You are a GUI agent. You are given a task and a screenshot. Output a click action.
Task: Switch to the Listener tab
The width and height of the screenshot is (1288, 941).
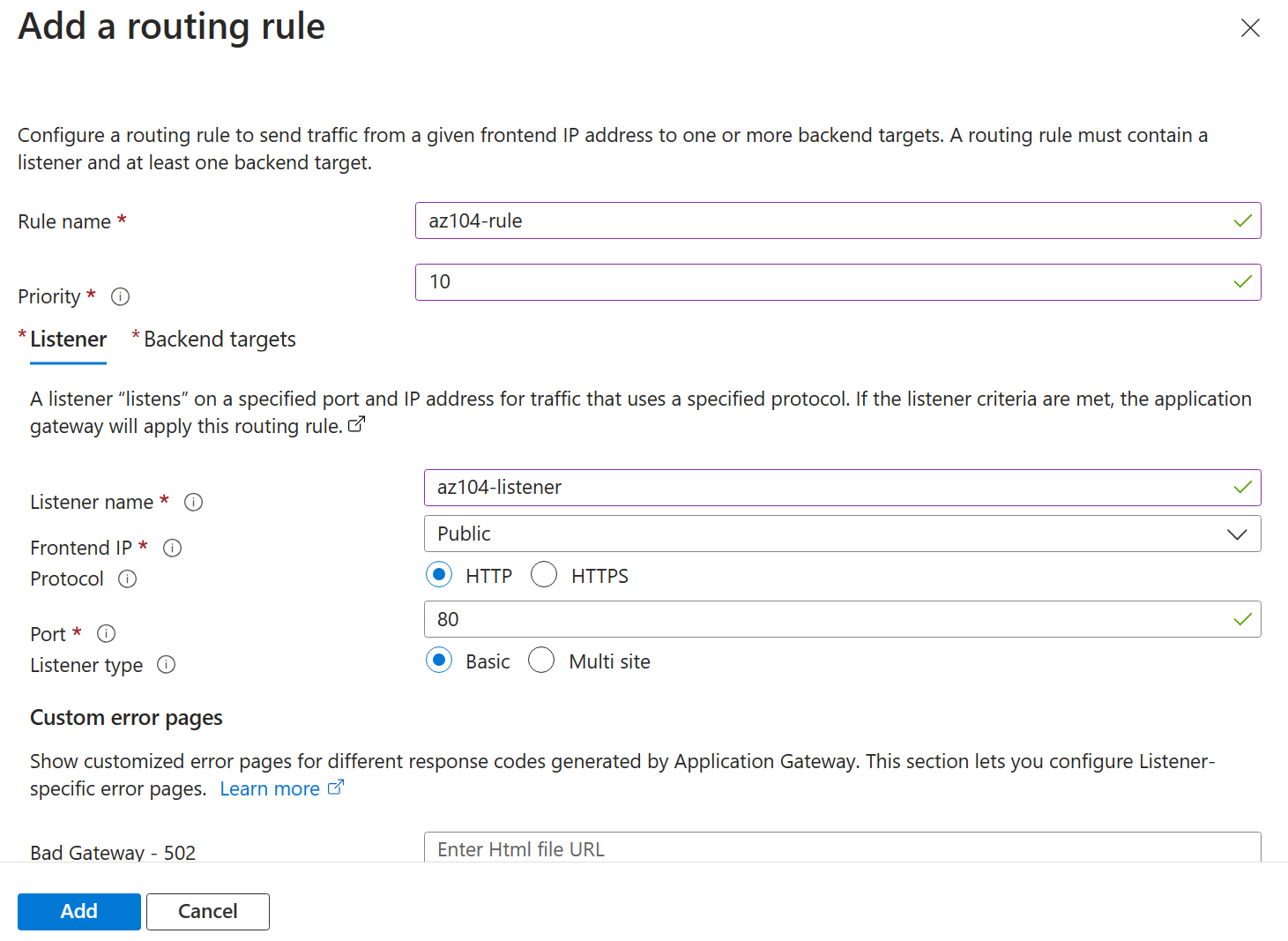[x=68, y=339]
